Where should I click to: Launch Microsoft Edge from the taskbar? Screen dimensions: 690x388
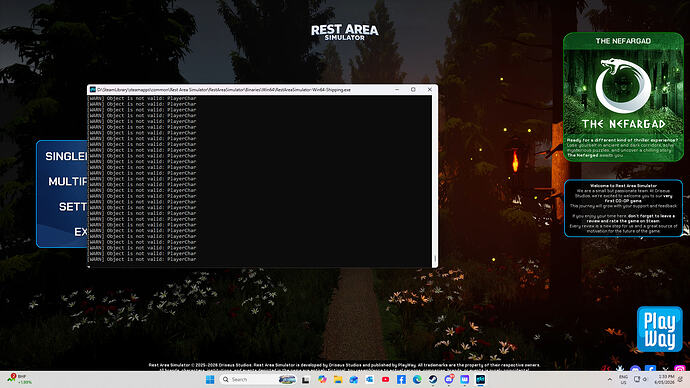point(417,379)
